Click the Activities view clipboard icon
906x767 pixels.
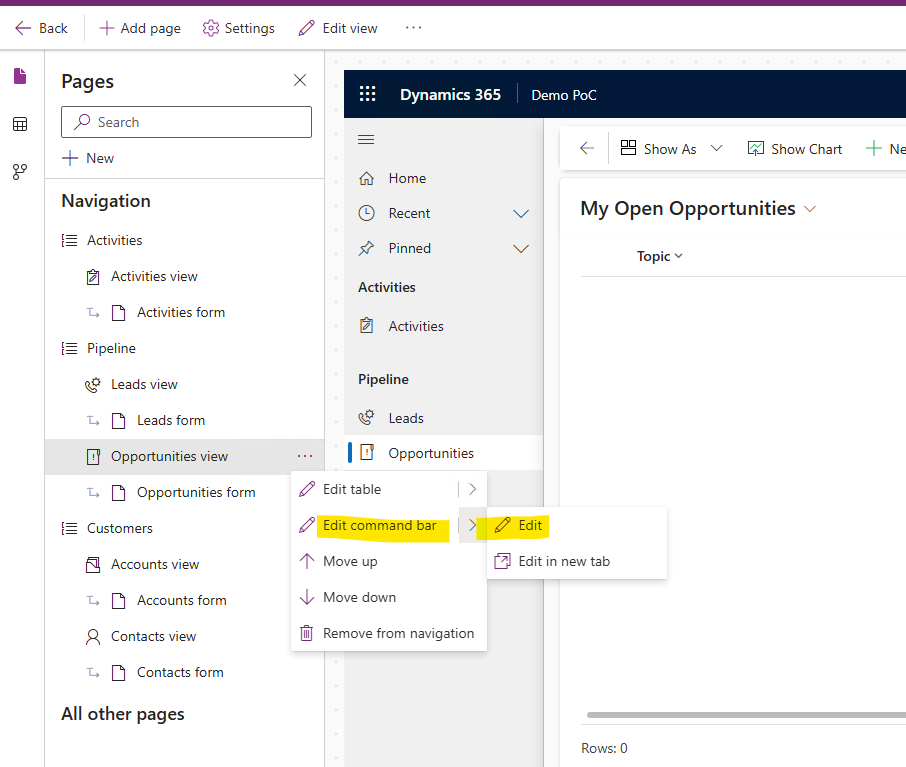(x=93, y=277)
